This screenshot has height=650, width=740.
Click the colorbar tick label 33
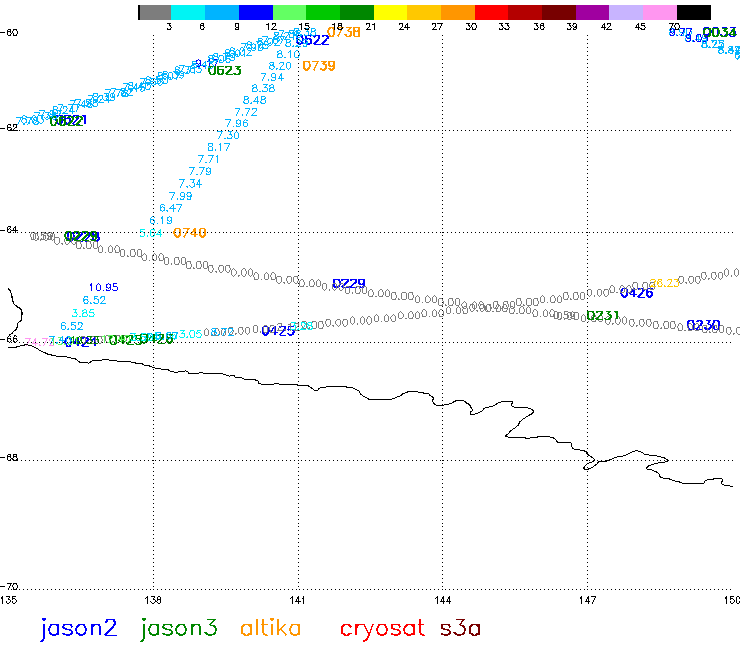504,27
